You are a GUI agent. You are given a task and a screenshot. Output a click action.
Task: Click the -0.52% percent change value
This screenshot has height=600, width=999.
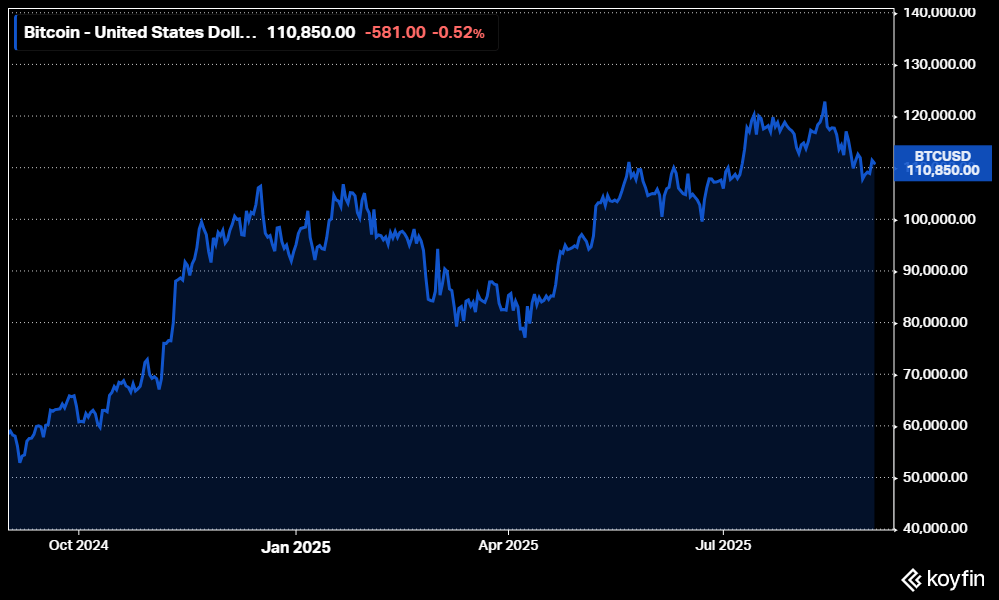click(458, 32)
